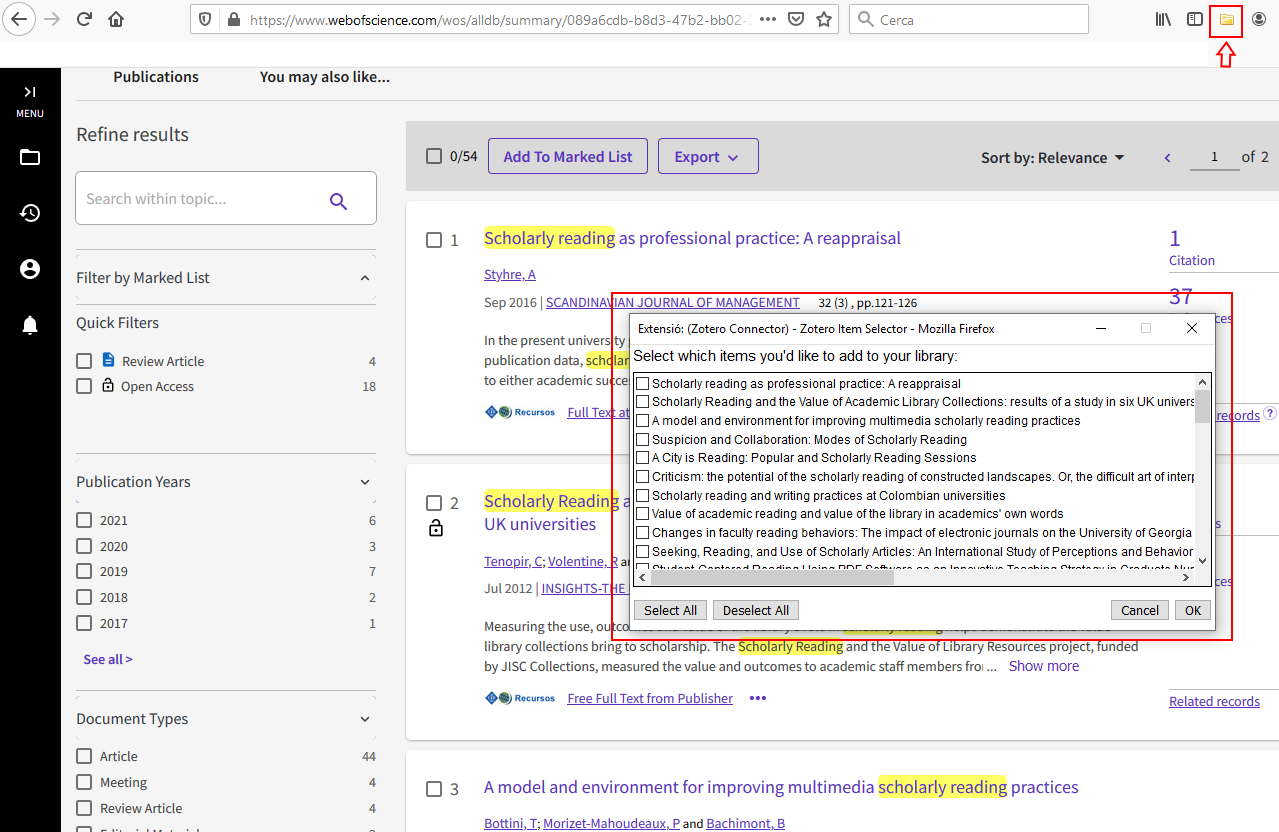Open more options dots for result 2
This screenshot has width=1279, height=832.
(758, 698)
